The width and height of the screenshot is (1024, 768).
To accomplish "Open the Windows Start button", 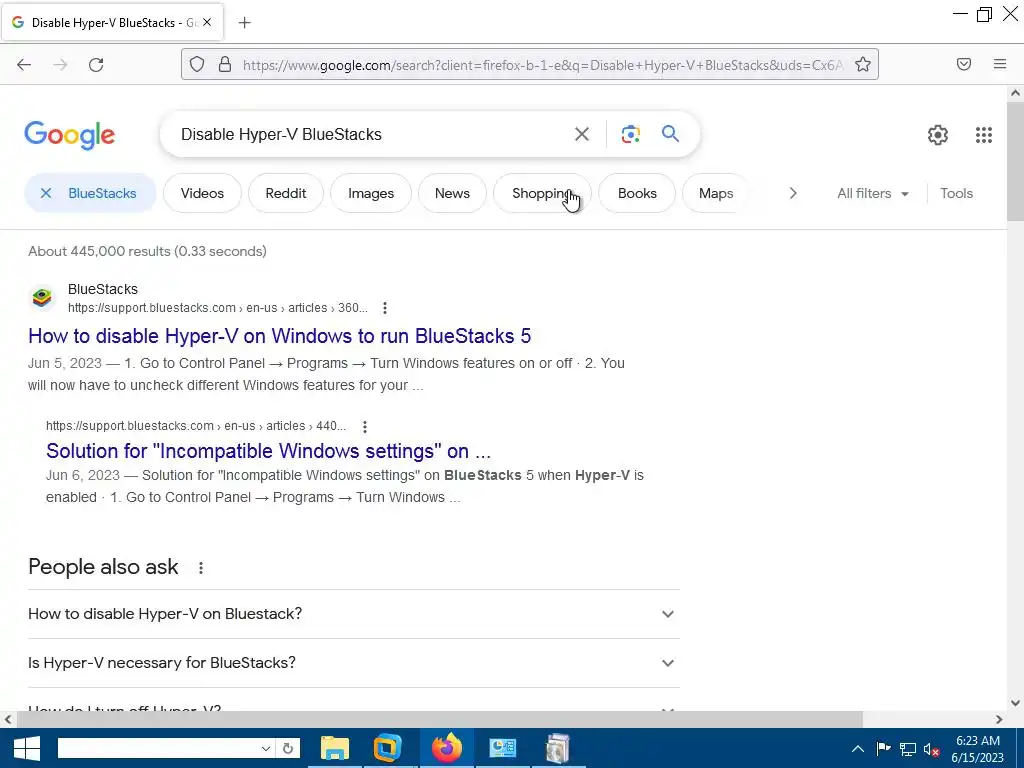I will pyautogui.click(x=27, y=748).
